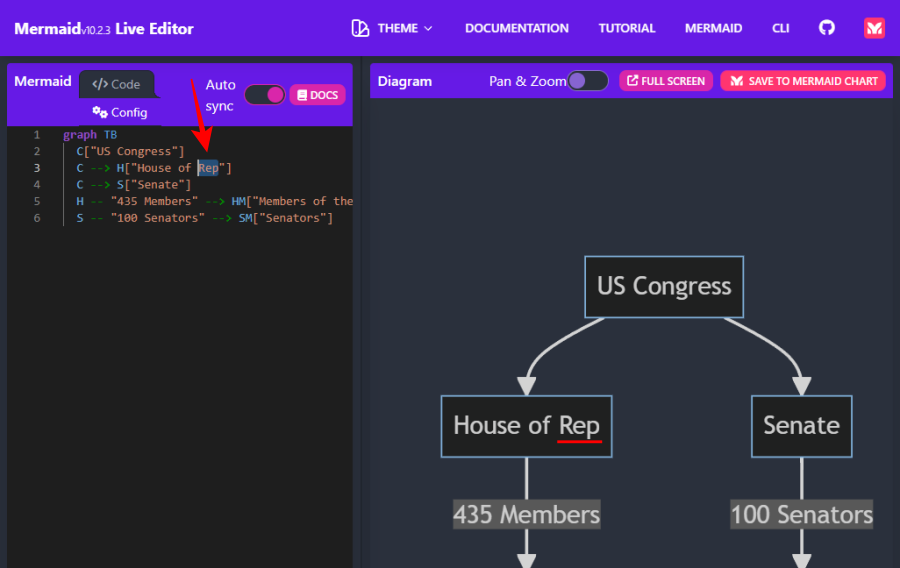Open diagram in FULL SCREEN
The image size is (900, 568).
(666, 81)
